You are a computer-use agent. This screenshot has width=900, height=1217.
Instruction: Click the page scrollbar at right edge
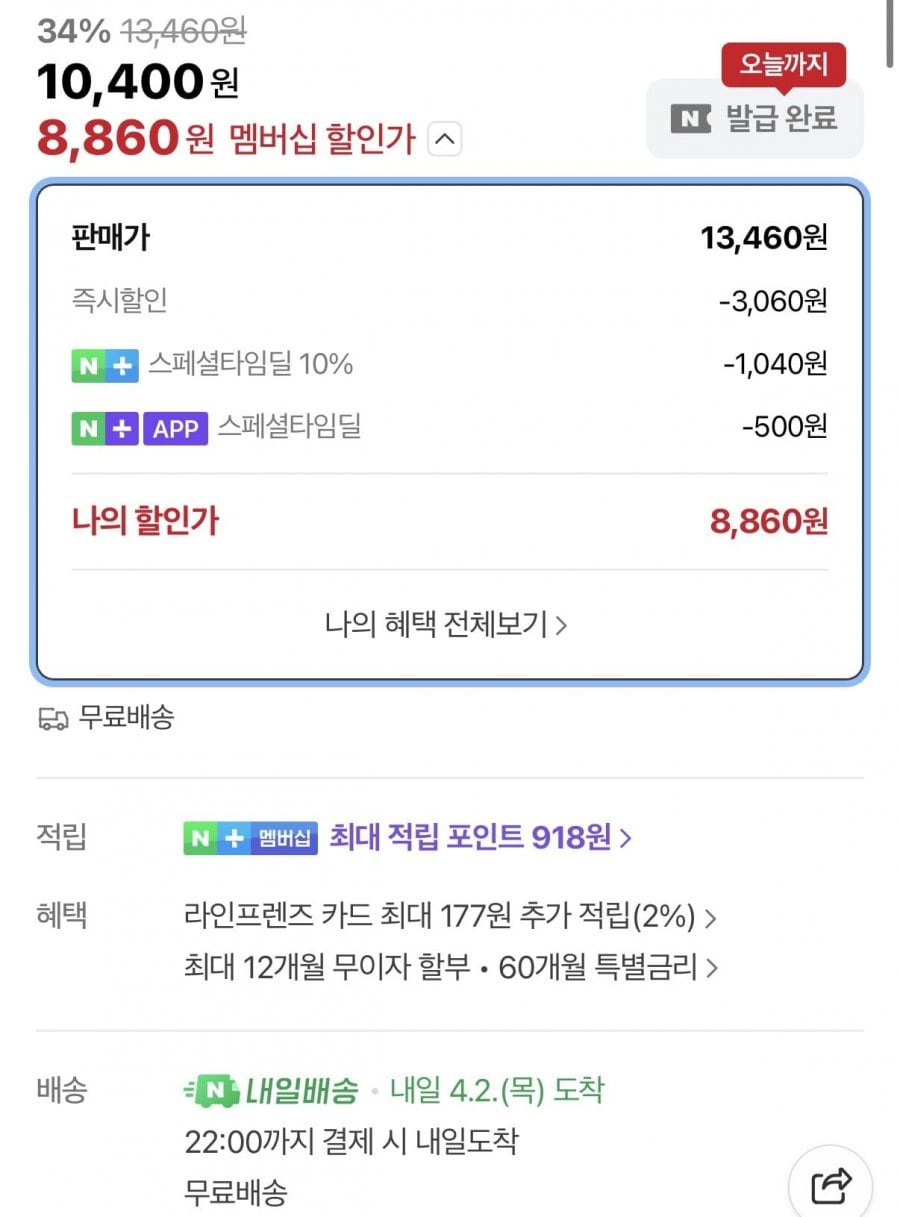(x=890, y=35)
